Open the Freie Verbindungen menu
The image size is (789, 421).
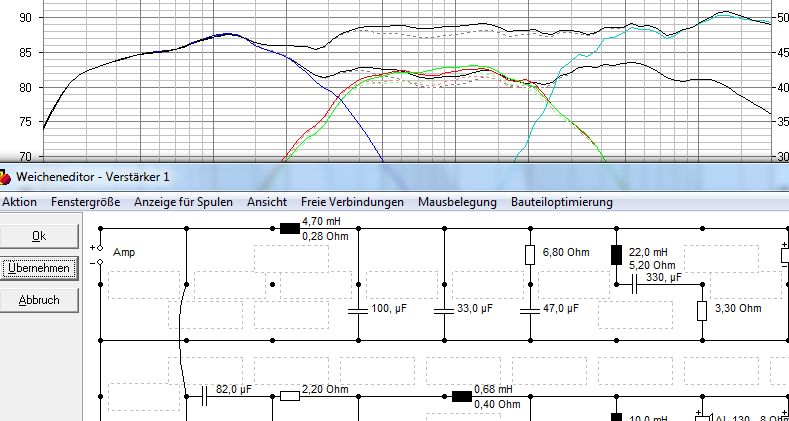(x=352, y=202)
